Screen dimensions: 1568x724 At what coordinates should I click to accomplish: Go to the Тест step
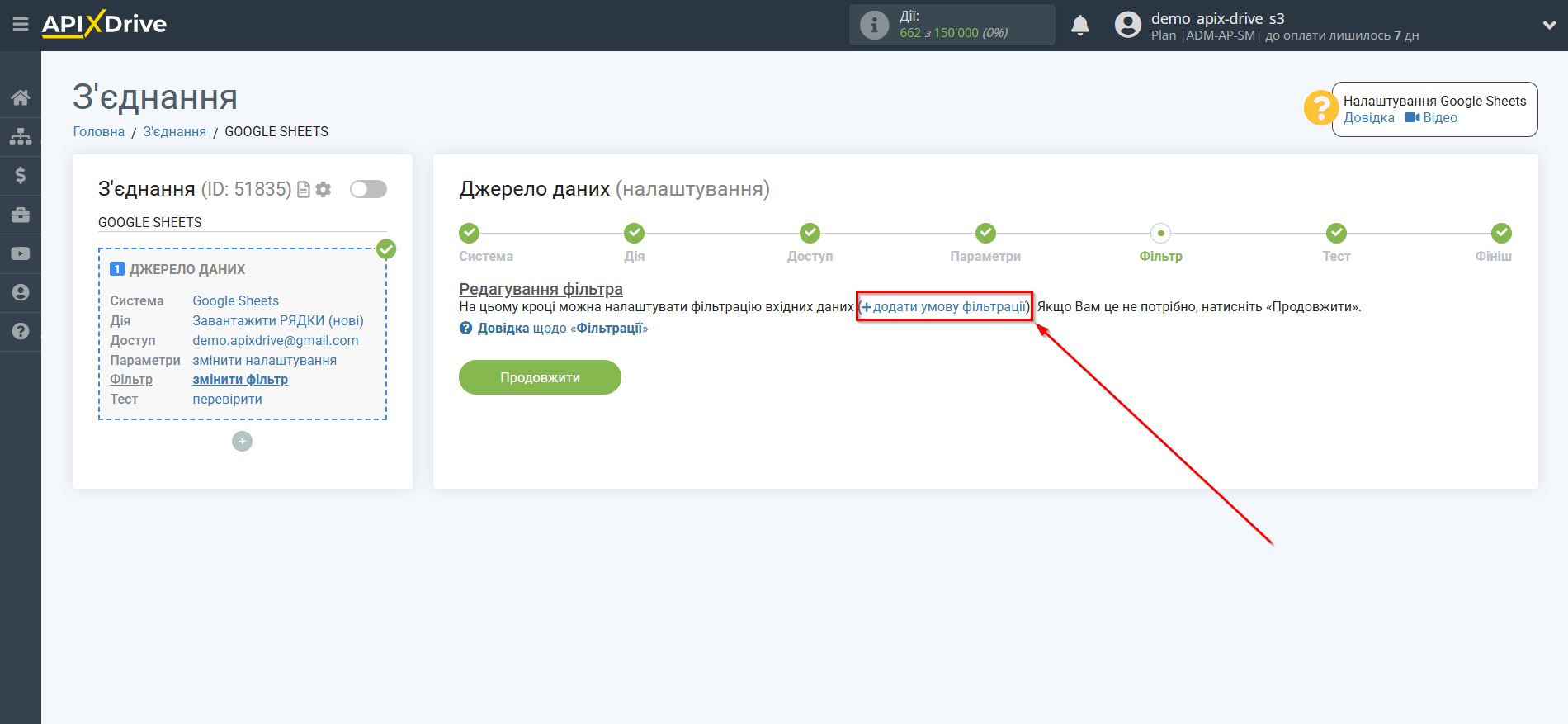pyautogui.click(x=1336, y=234)
